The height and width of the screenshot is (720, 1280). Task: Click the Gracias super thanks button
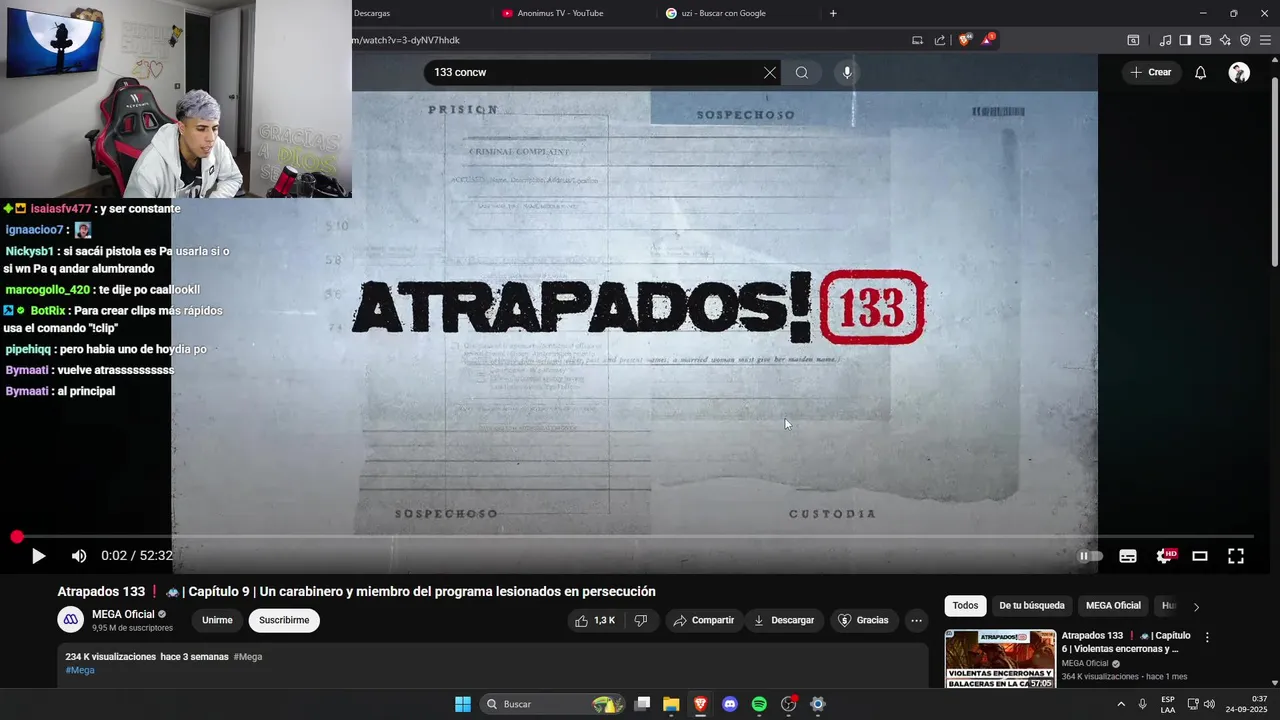click(x=863, y=620)
